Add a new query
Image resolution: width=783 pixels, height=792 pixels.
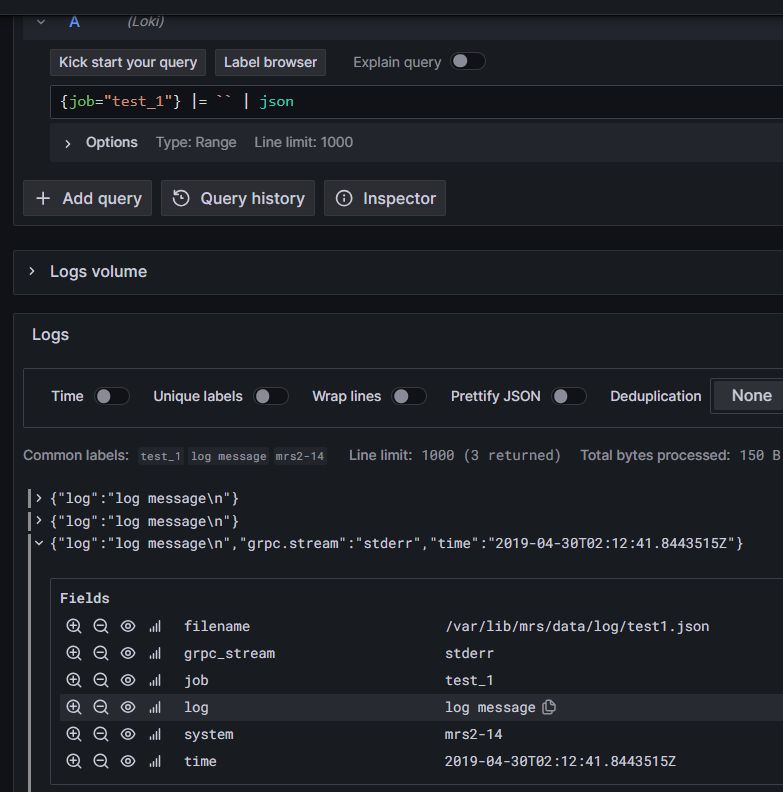[x=87, y=198]
